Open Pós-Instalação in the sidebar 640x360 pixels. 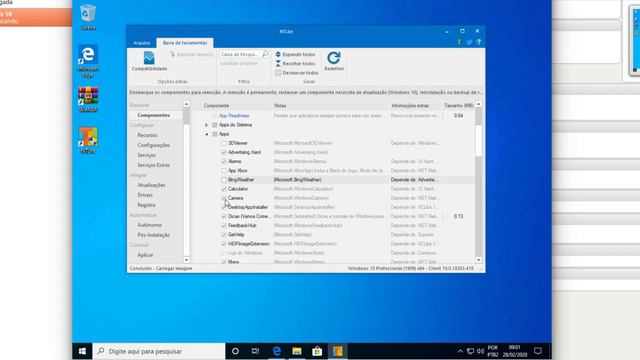[153, 235]
